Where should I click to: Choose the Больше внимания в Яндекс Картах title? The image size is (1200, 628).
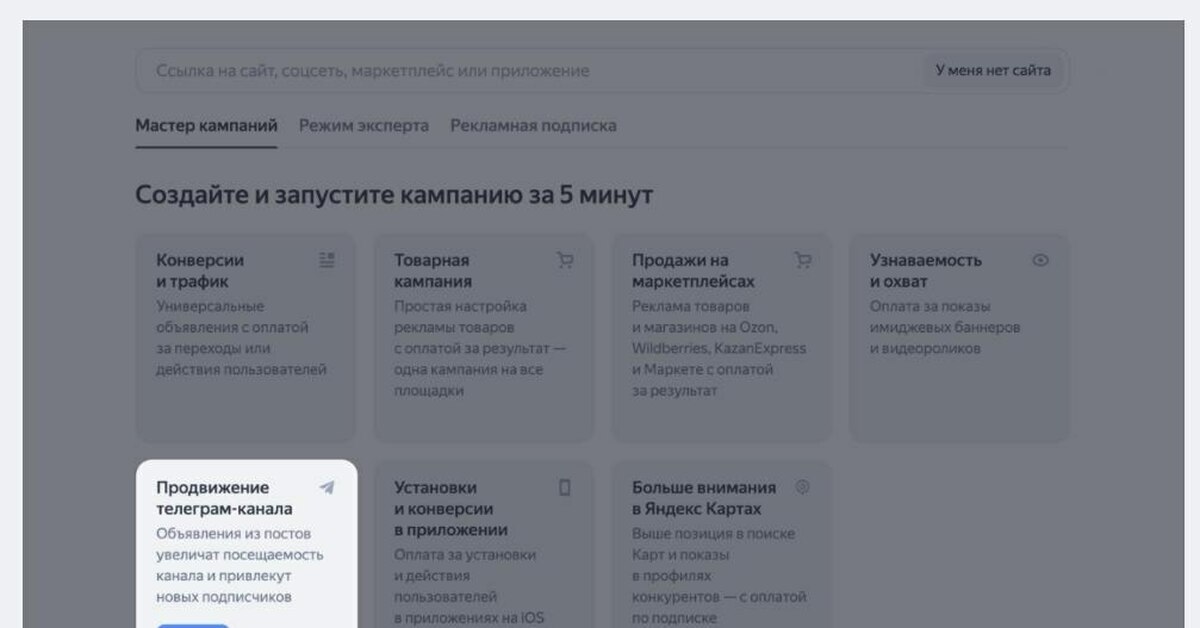tap(703, 498)
